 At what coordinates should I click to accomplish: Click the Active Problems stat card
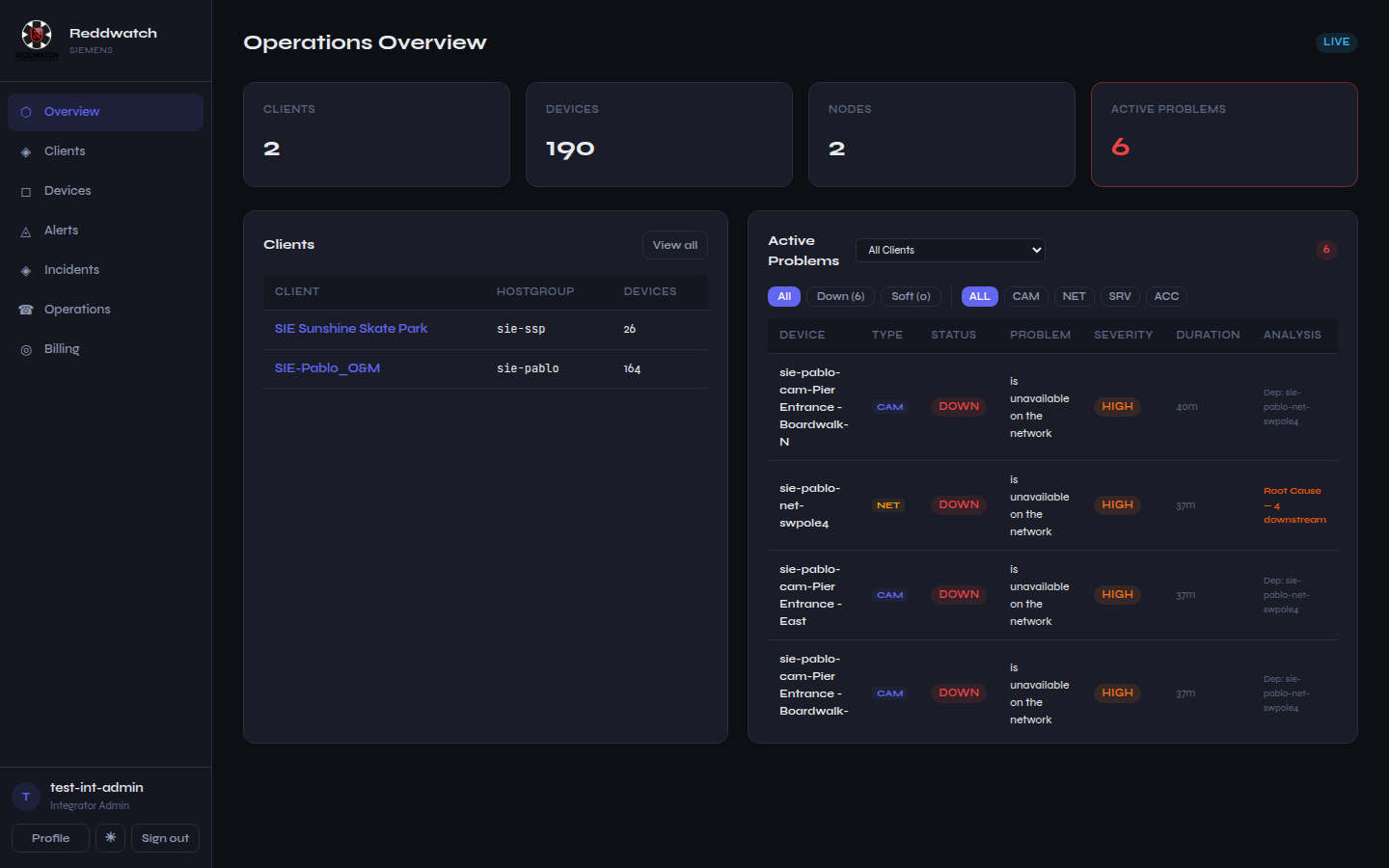[x=1224, y=134]
